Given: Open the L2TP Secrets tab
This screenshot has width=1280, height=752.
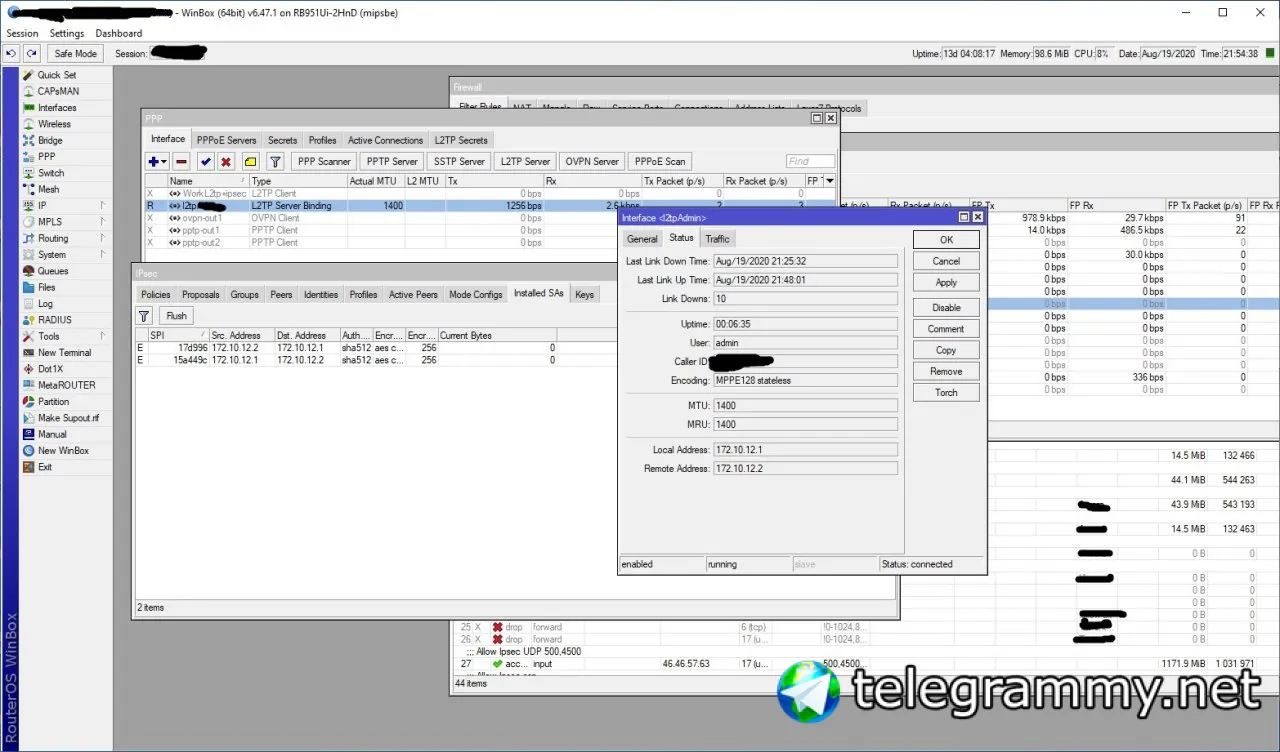Looking at the screenshot, I should 461,140.
